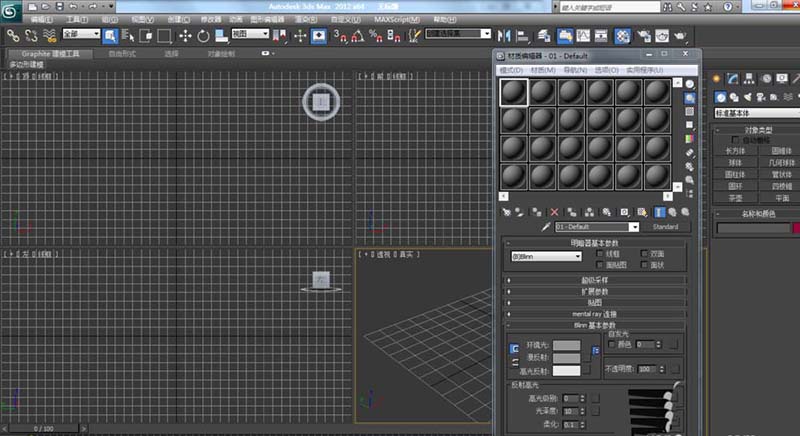Expand the 贴图 Maps rollout
800x436 pixels.
click(595, 303)
